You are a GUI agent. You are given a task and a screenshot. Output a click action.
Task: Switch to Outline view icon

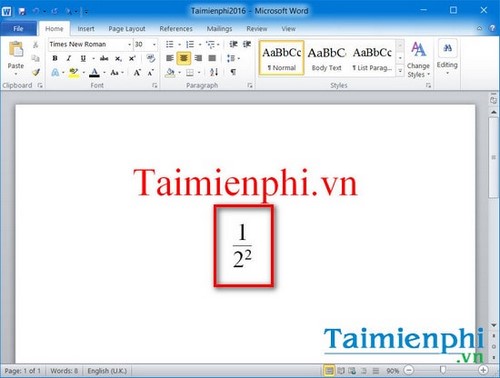pos(364,370)
